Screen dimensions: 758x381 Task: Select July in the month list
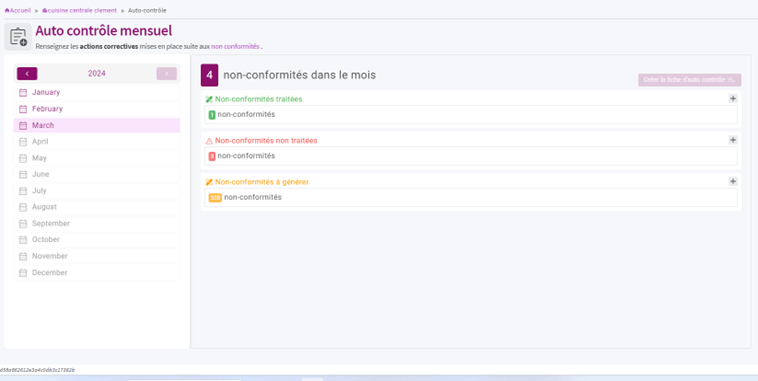point(97,190)
